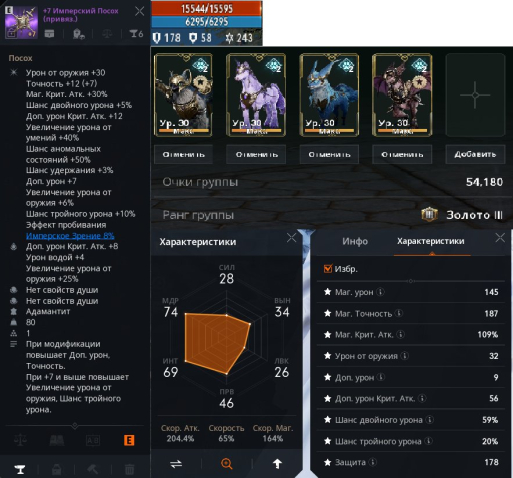
Task: Click the Добавить button
Action: pyautogui.click(x=475, y=154)
